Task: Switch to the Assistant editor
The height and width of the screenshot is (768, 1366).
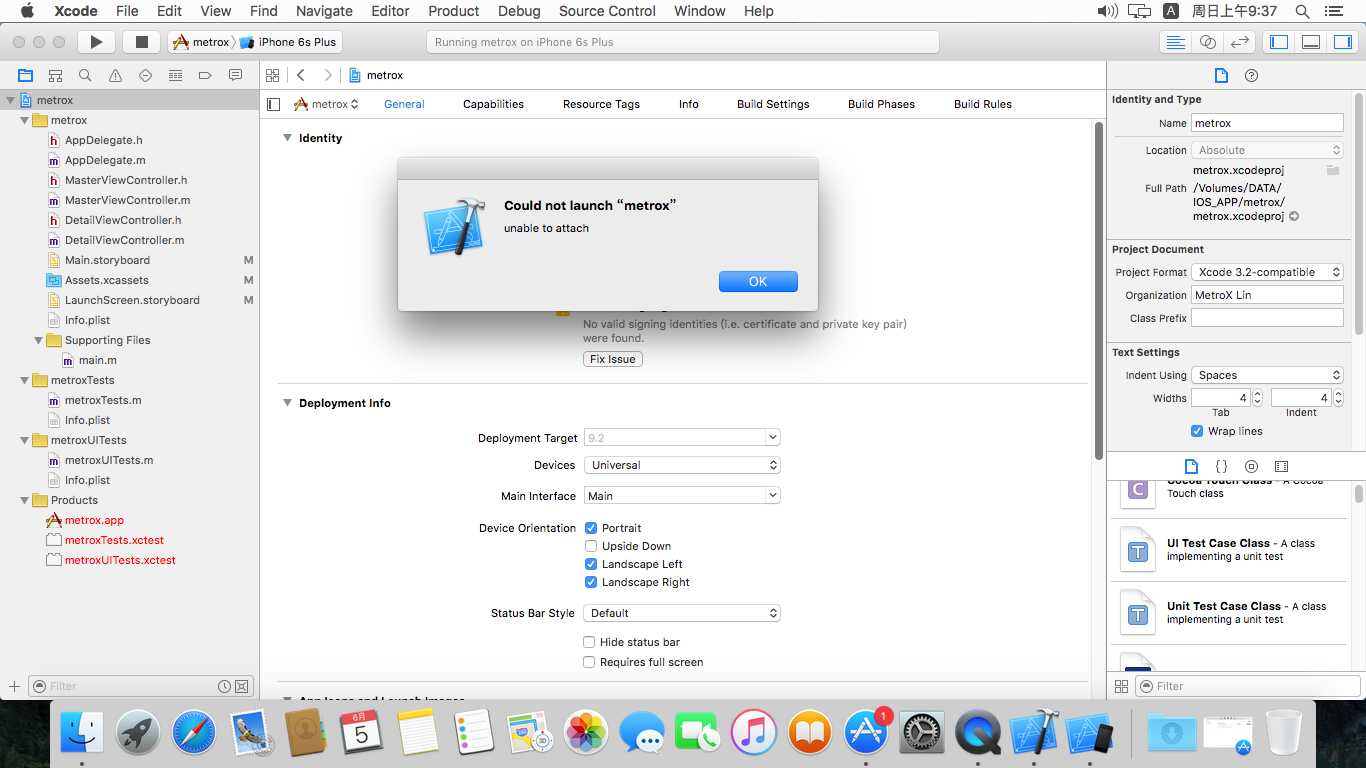Action: (x=1208, y=42)
